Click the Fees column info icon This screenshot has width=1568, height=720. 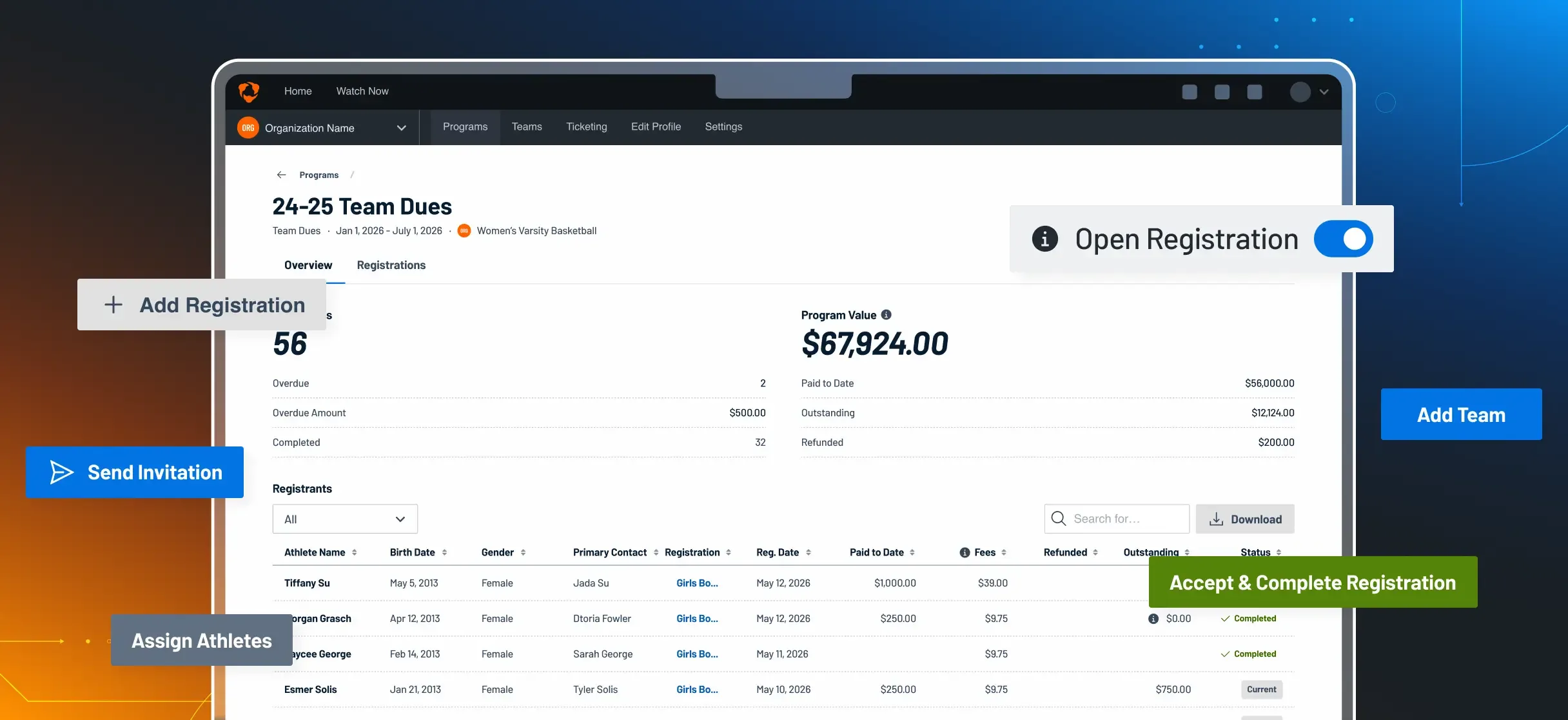point(965,553)
